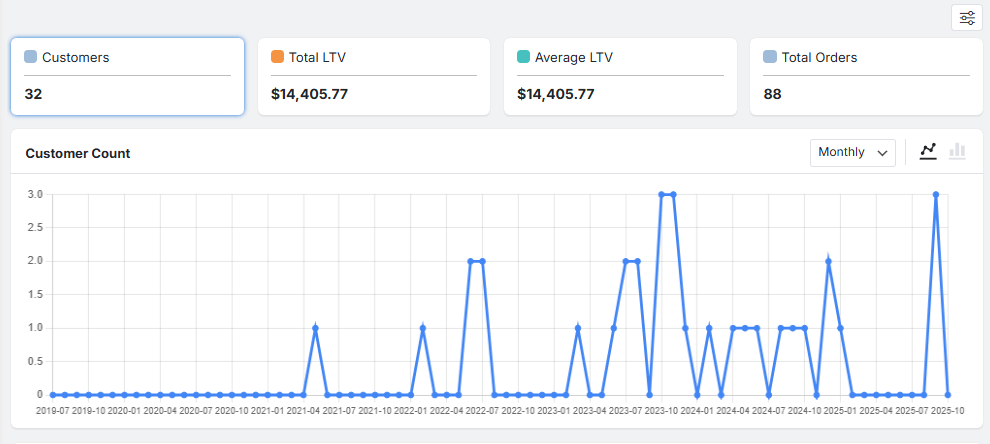Screen dimensions: 990x444
Task: Choose the Average LTV metric card
Action: (620, 77)
